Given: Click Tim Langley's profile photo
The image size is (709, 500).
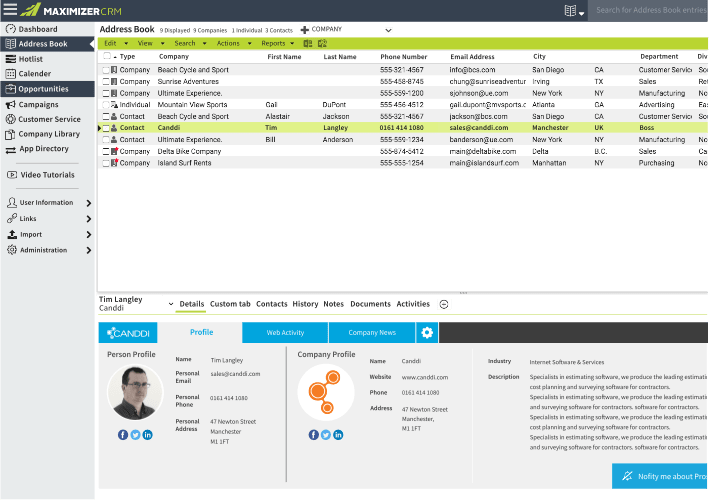Looking at the screenshot, I should pyautogui.click(x=135, y=392).
